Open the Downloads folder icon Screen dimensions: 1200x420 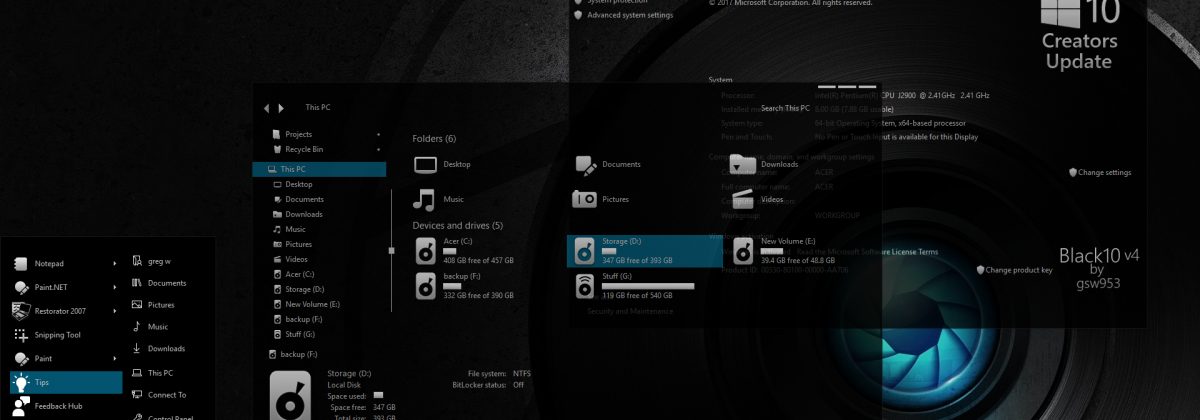(744, 164)
